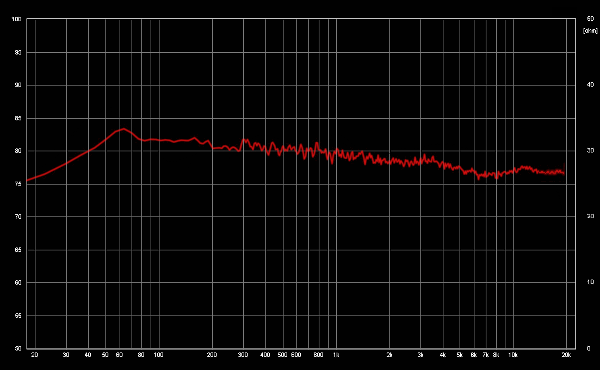Select the 70 value on left axis
600x370 pixels.
tap(18, 217)
